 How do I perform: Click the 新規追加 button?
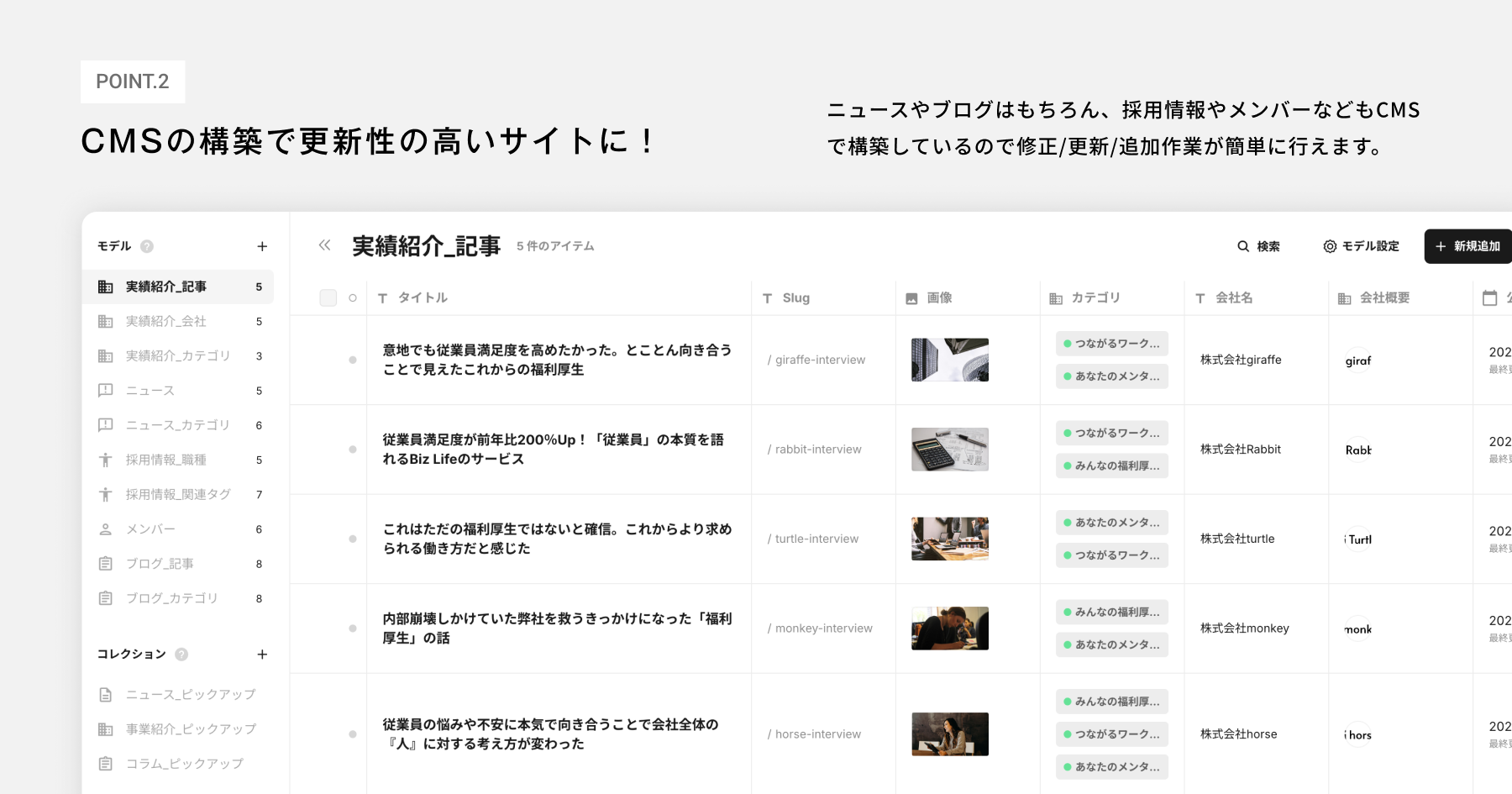(1468, 246)
